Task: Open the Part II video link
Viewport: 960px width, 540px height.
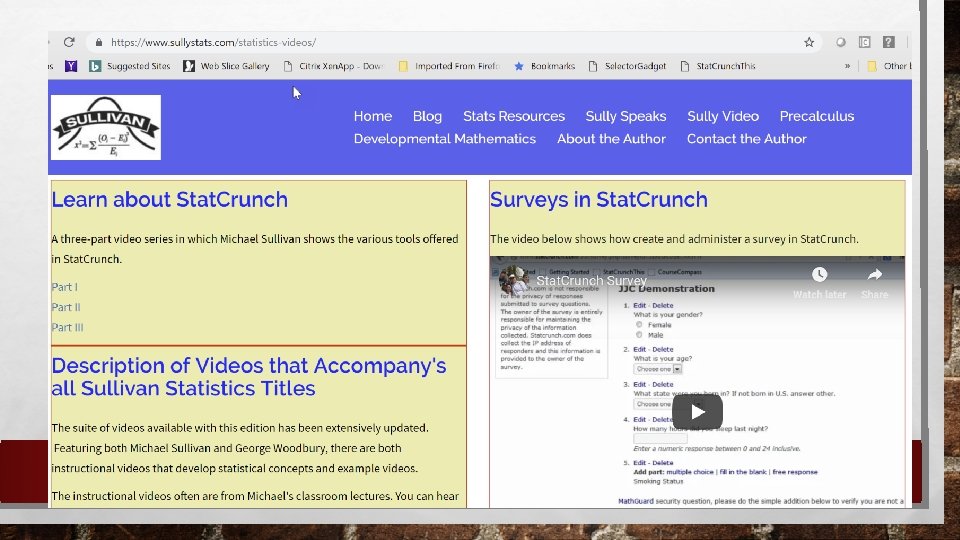Action: click(66, 307)
